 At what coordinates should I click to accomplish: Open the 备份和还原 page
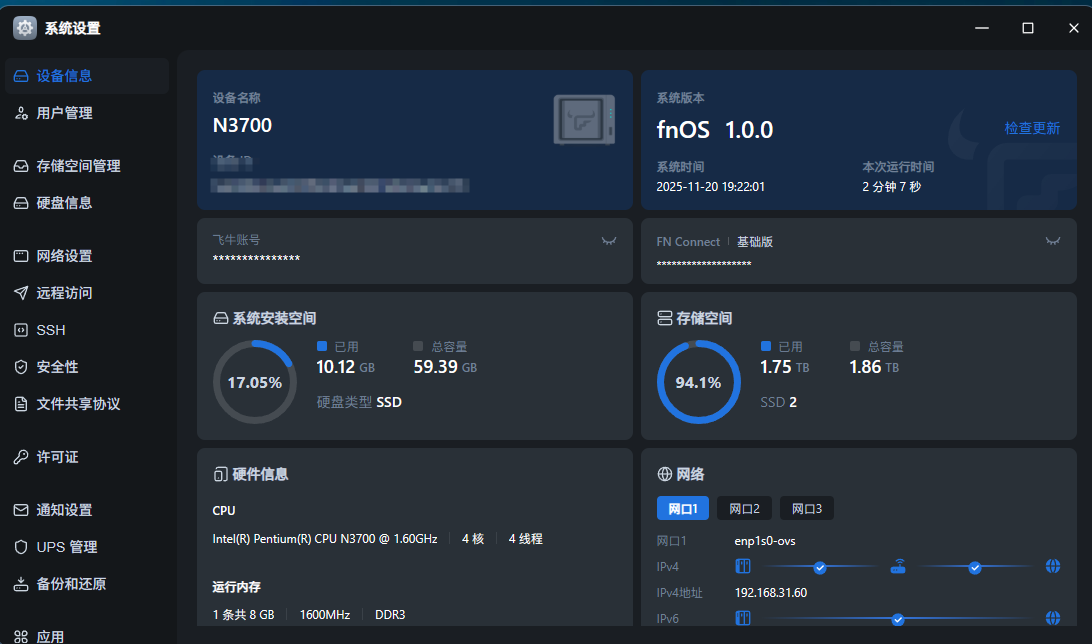click(x=86, y=583)
